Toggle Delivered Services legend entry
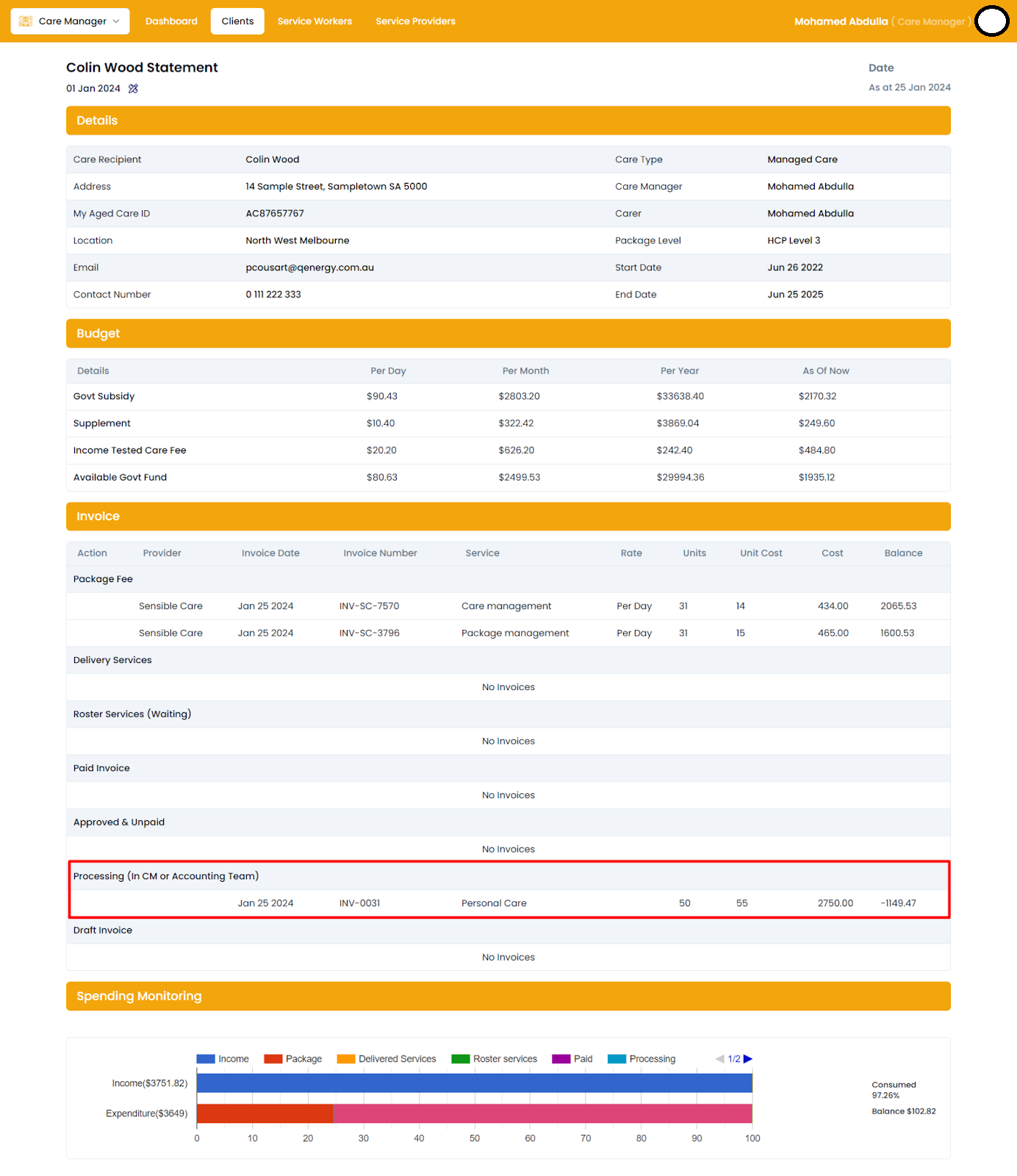This screenshot has width=1017, height=1176. coord(387,1059)
